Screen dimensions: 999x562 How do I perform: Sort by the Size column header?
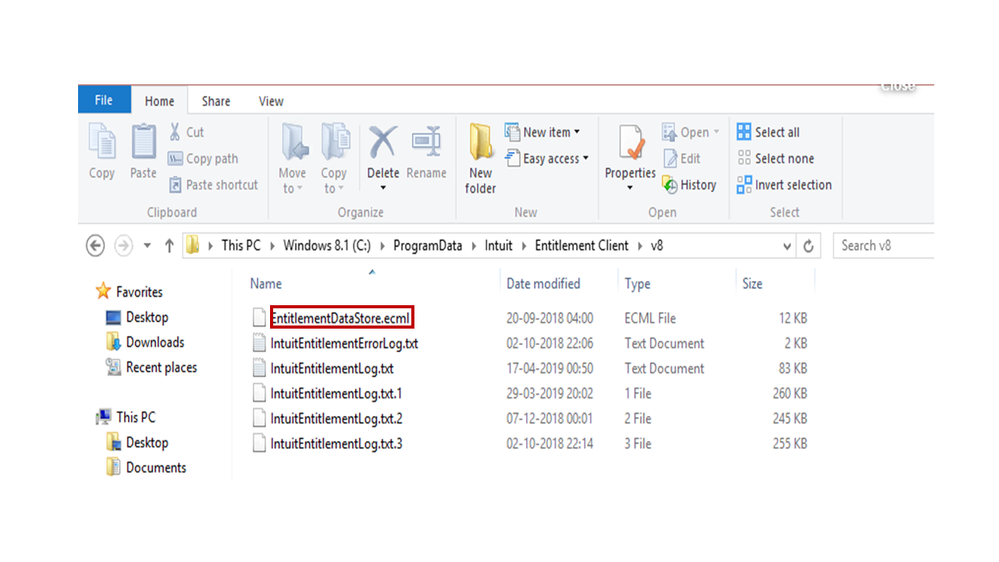pos(752,284)
